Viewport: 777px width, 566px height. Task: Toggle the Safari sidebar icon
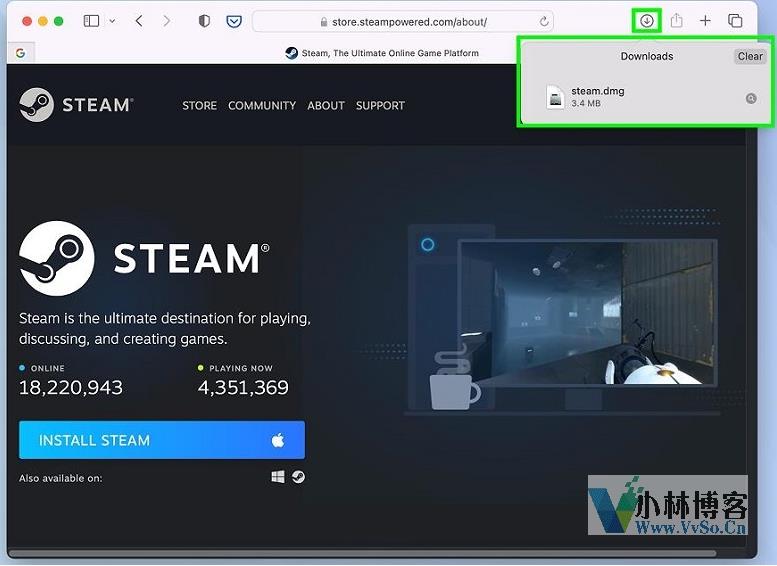click(91, 21)
